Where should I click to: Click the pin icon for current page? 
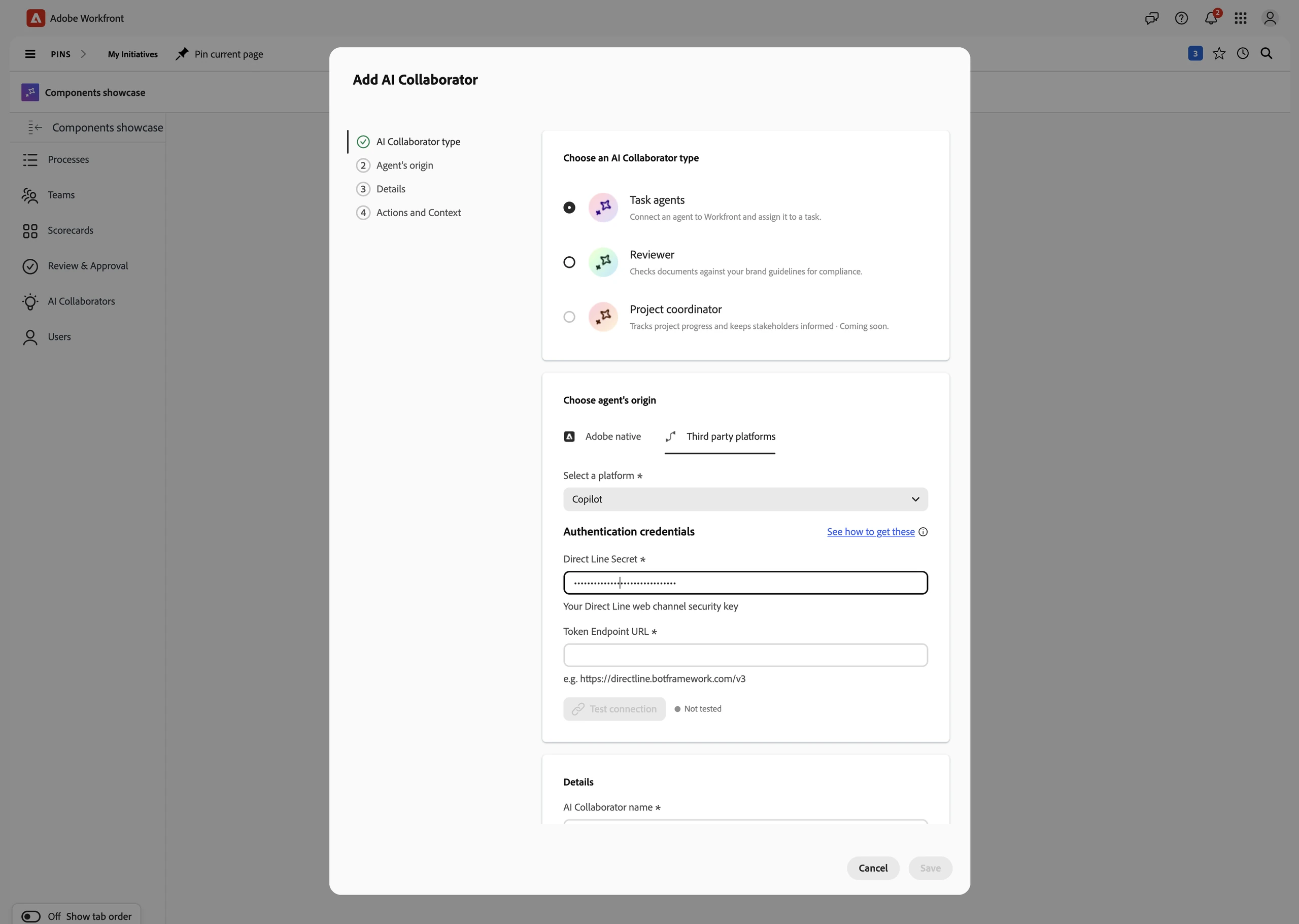point(182,54)
